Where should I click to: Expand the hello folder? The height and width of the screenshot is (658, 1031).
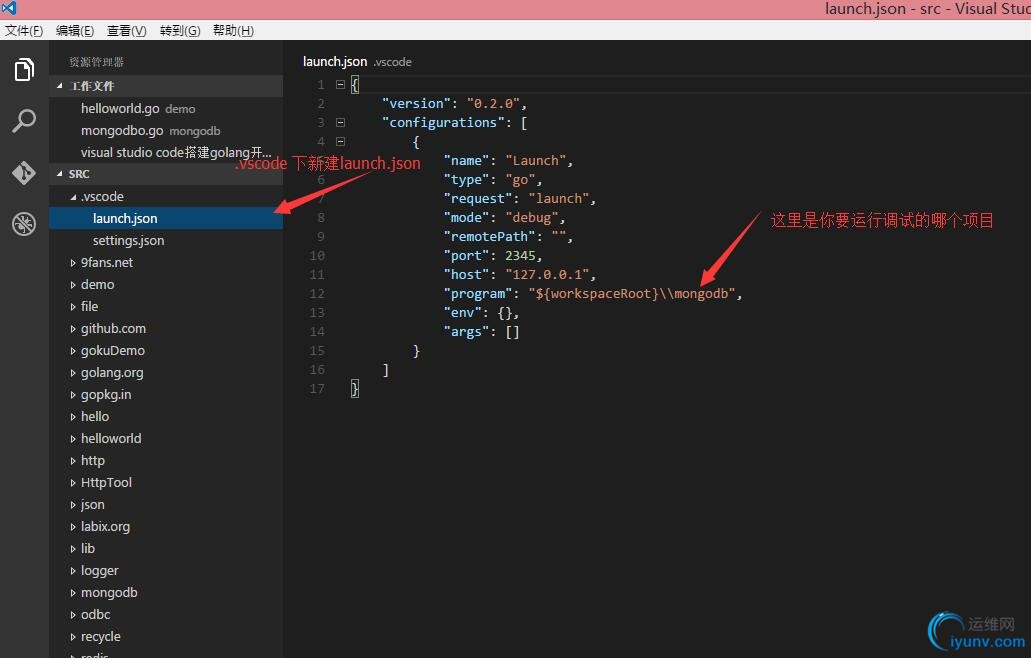[73, 417]
